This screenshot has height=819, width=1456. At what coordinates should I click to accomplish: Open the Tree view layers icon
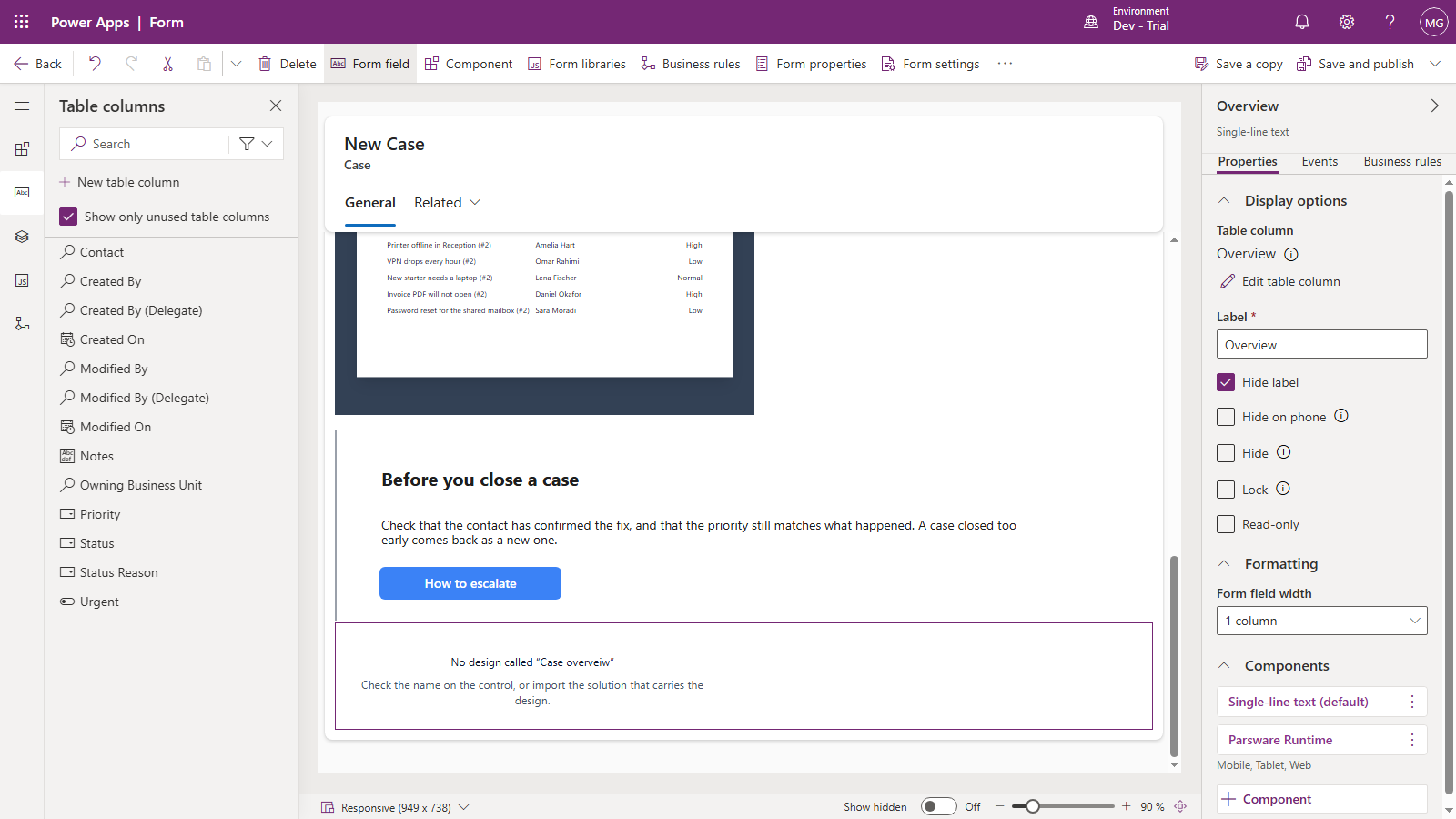(22, 237)
